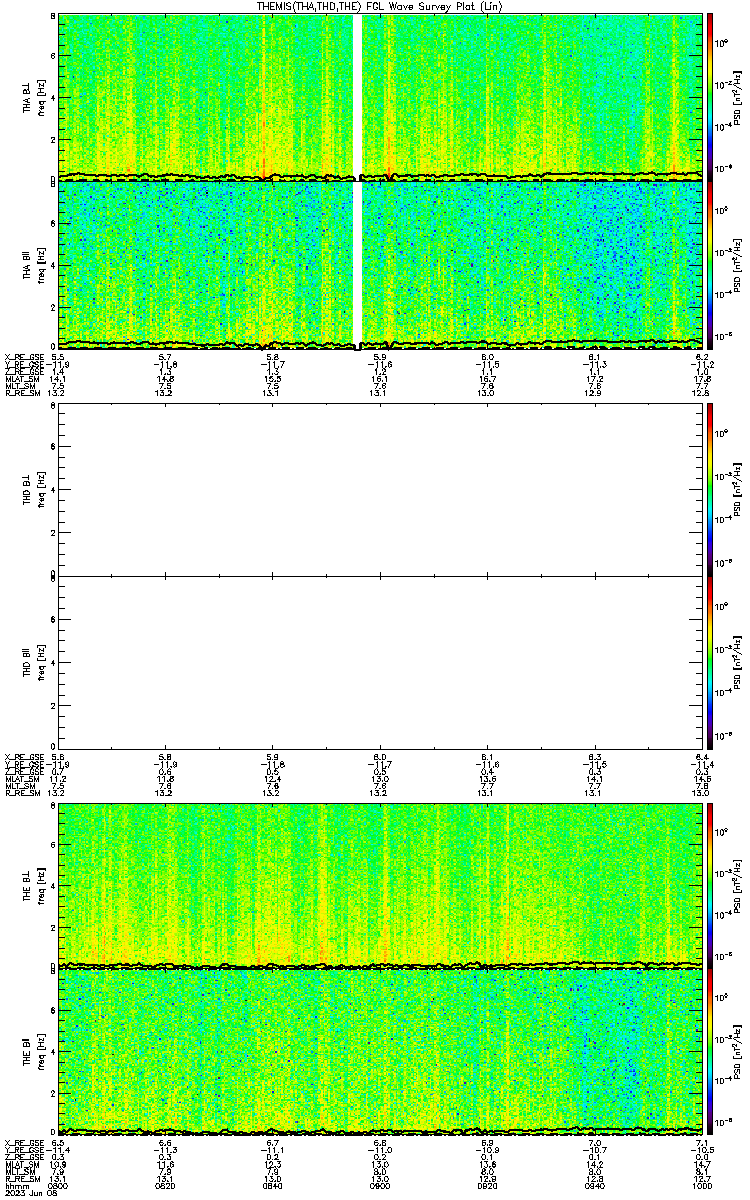The image size is (750, 1200).
Task: Click the black cyclotron line in THE BL panel
Action: [x=380, y=966]
